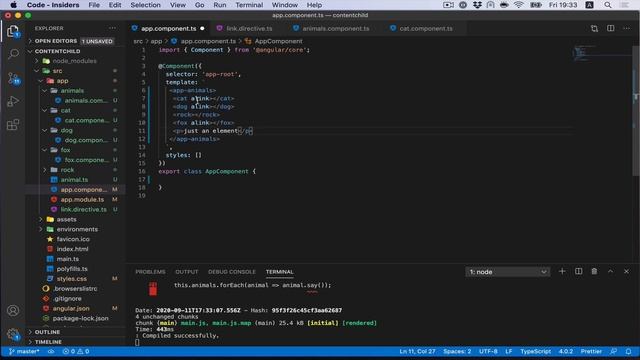Open the Extensions view

tap(13, 124)
